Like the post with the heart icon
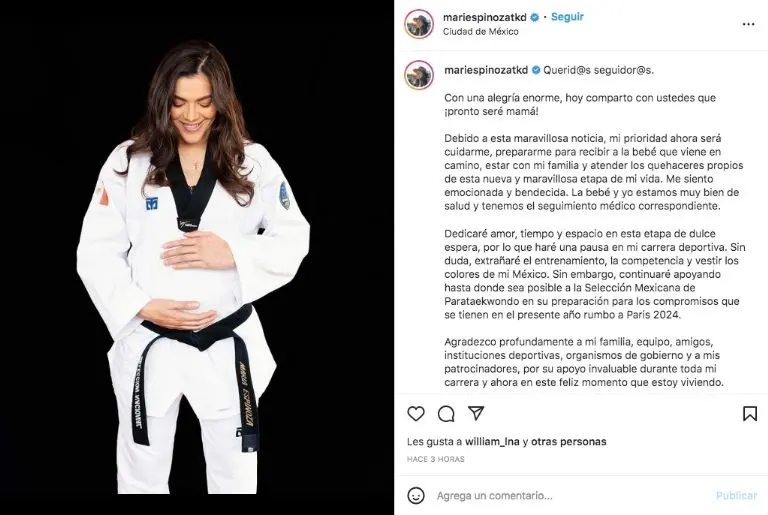The width and height of the screenshot is (768, 515). coord(416,414)
